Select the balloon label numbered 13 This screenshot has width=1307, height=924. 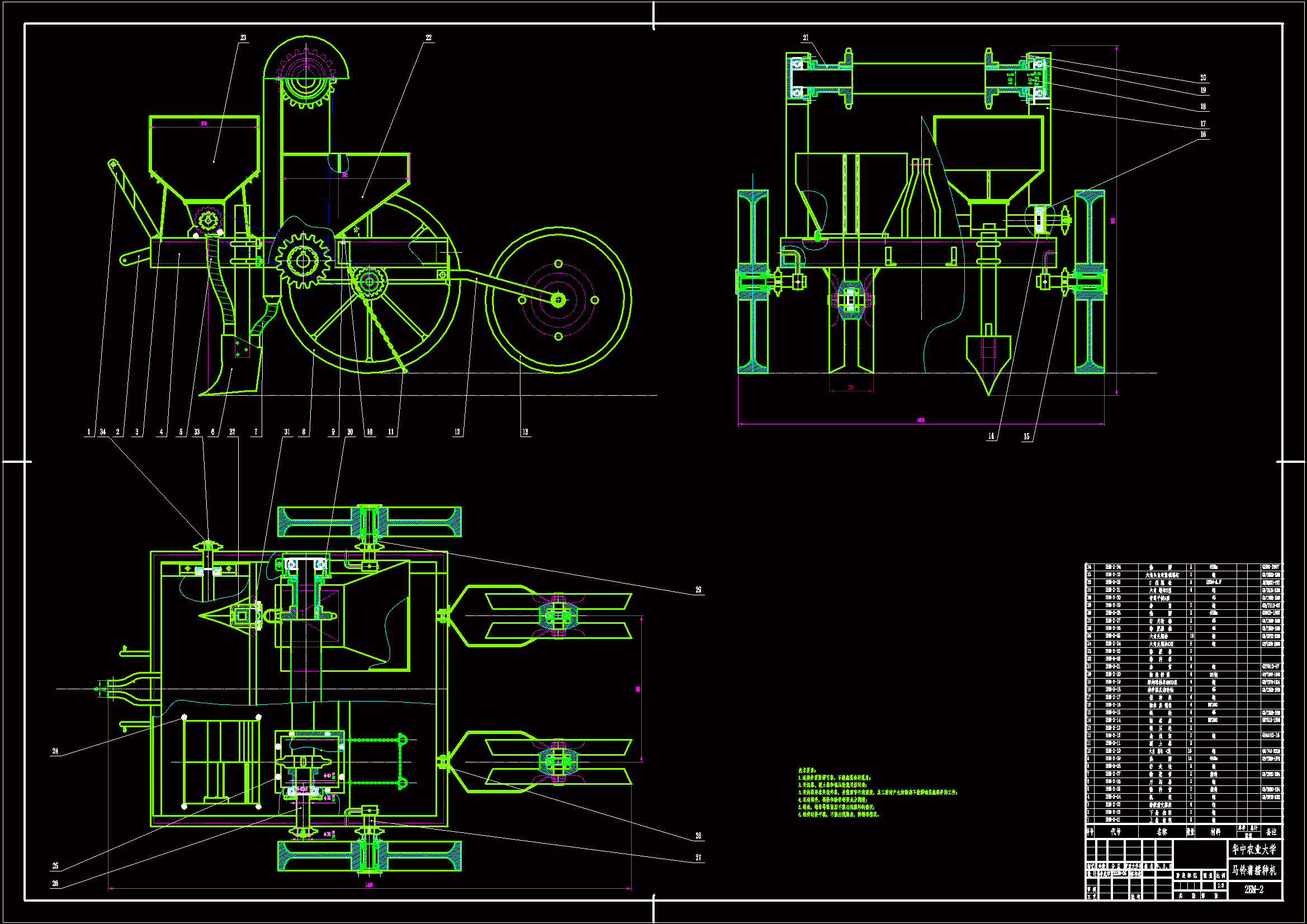pyautogui.click(x=525, y=432)
